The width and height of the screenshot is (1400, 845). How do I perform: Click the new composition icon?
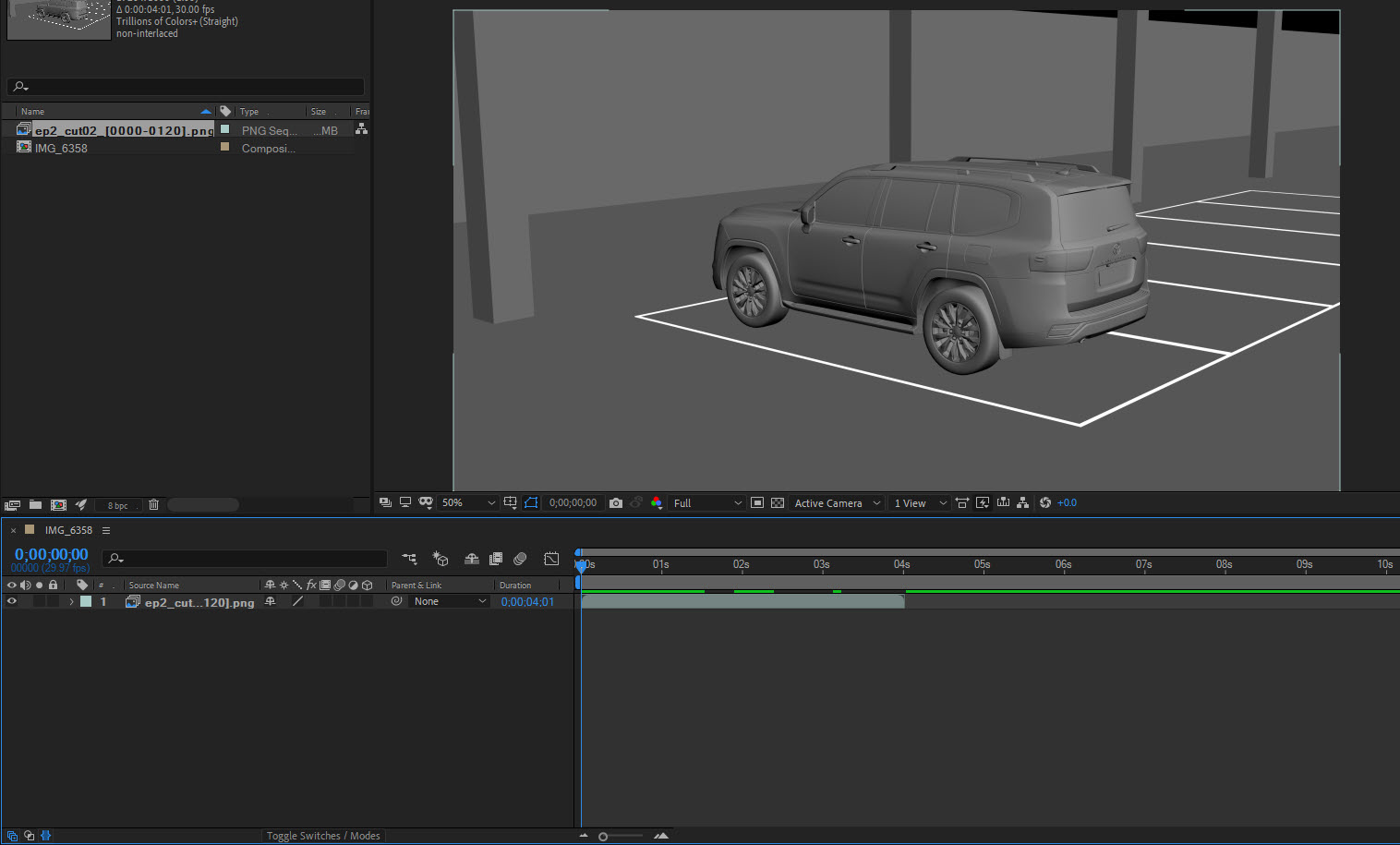point(58,505)
